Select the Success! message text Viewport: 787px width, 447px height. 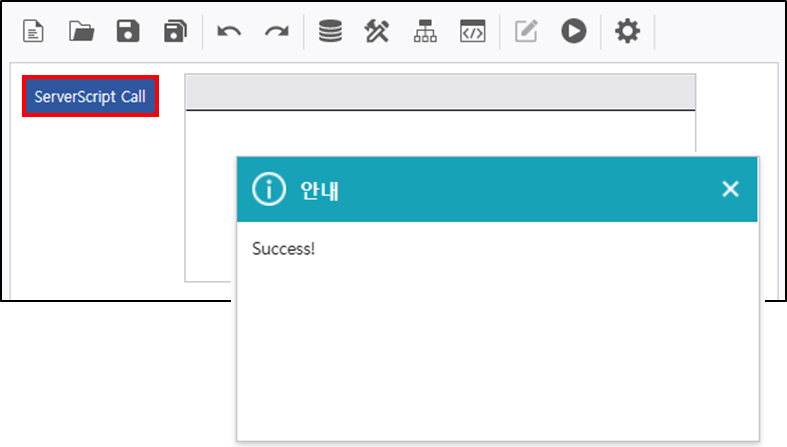point(284,249)
